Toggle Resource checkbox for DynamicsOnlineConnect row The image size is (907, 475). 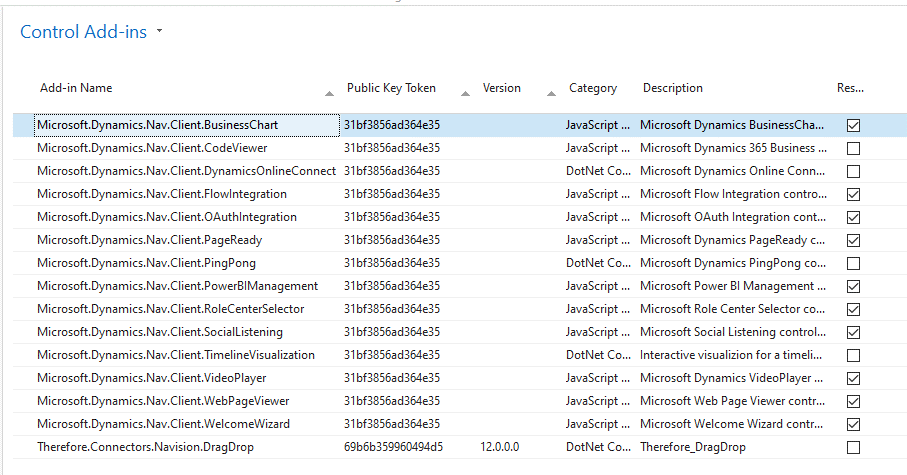point(853,172)
